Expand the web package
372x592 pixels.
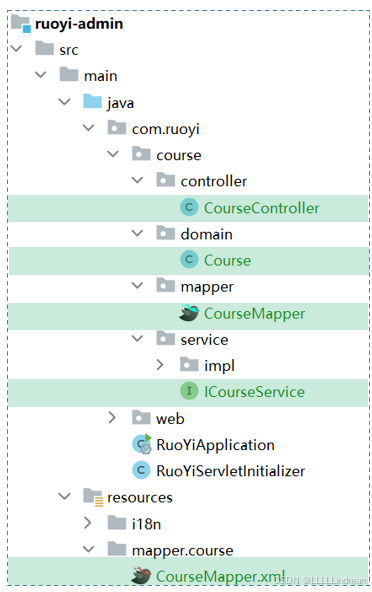111,418
